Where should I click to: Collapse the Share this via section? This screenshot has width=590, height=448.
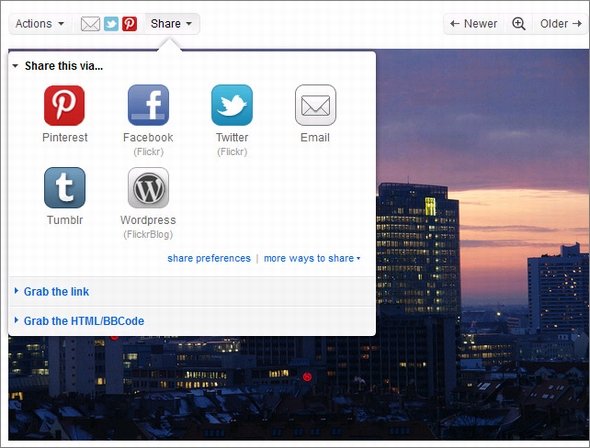(x=58, y=66)
